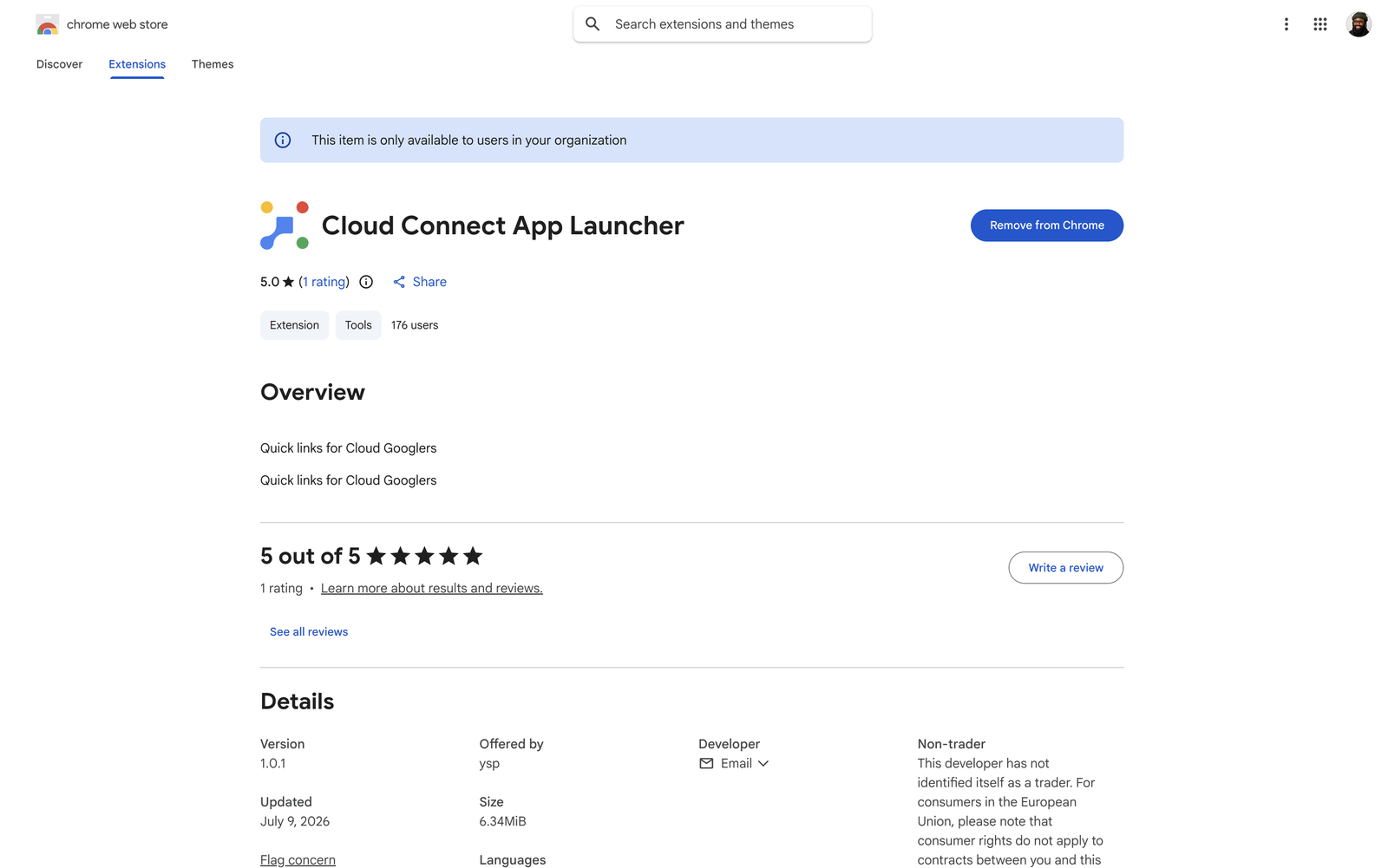Click the version value 1.0.1
The height and width of the screenshot is (868, 1388).
pyautogui.click(x=273, y=764)
